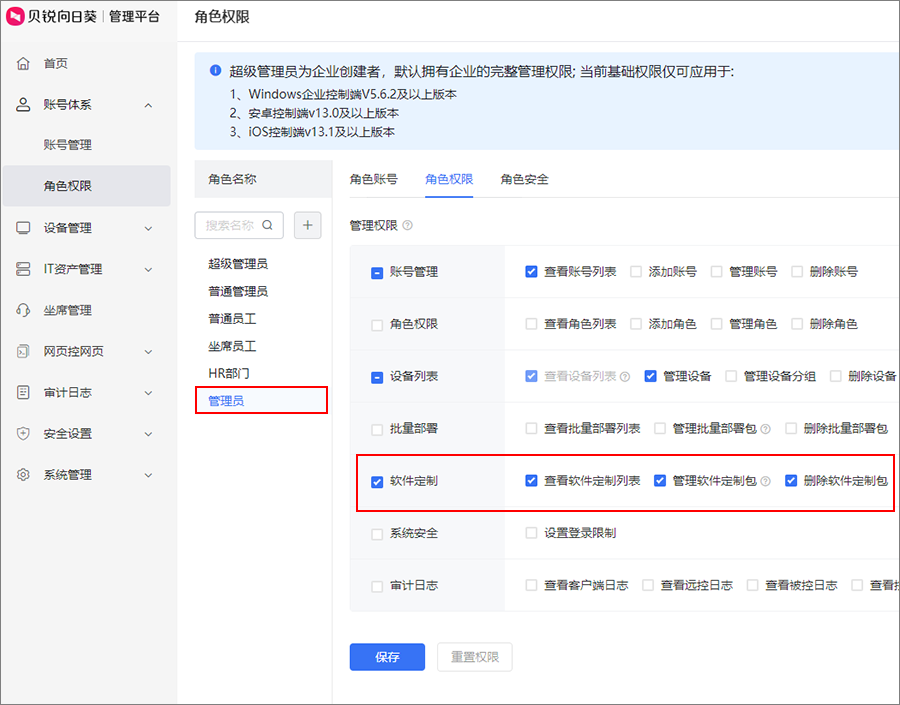
Task: Enable 查看角色列表 checkbox
Action: tap(532, 324)
